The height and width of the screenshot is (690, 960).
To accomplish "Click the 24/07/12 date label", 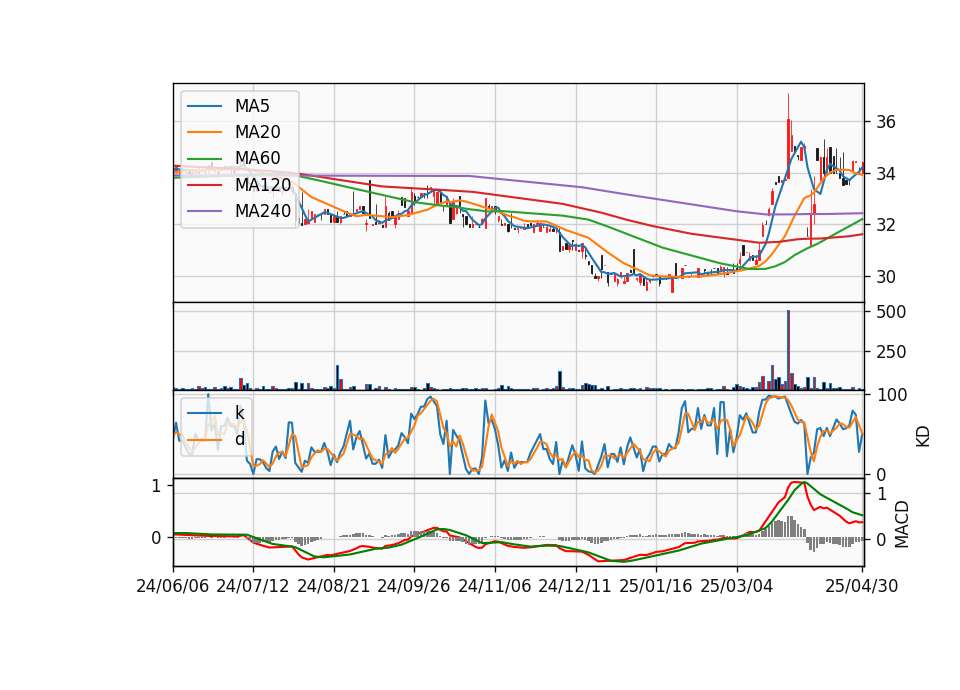I will coord(253,586).
